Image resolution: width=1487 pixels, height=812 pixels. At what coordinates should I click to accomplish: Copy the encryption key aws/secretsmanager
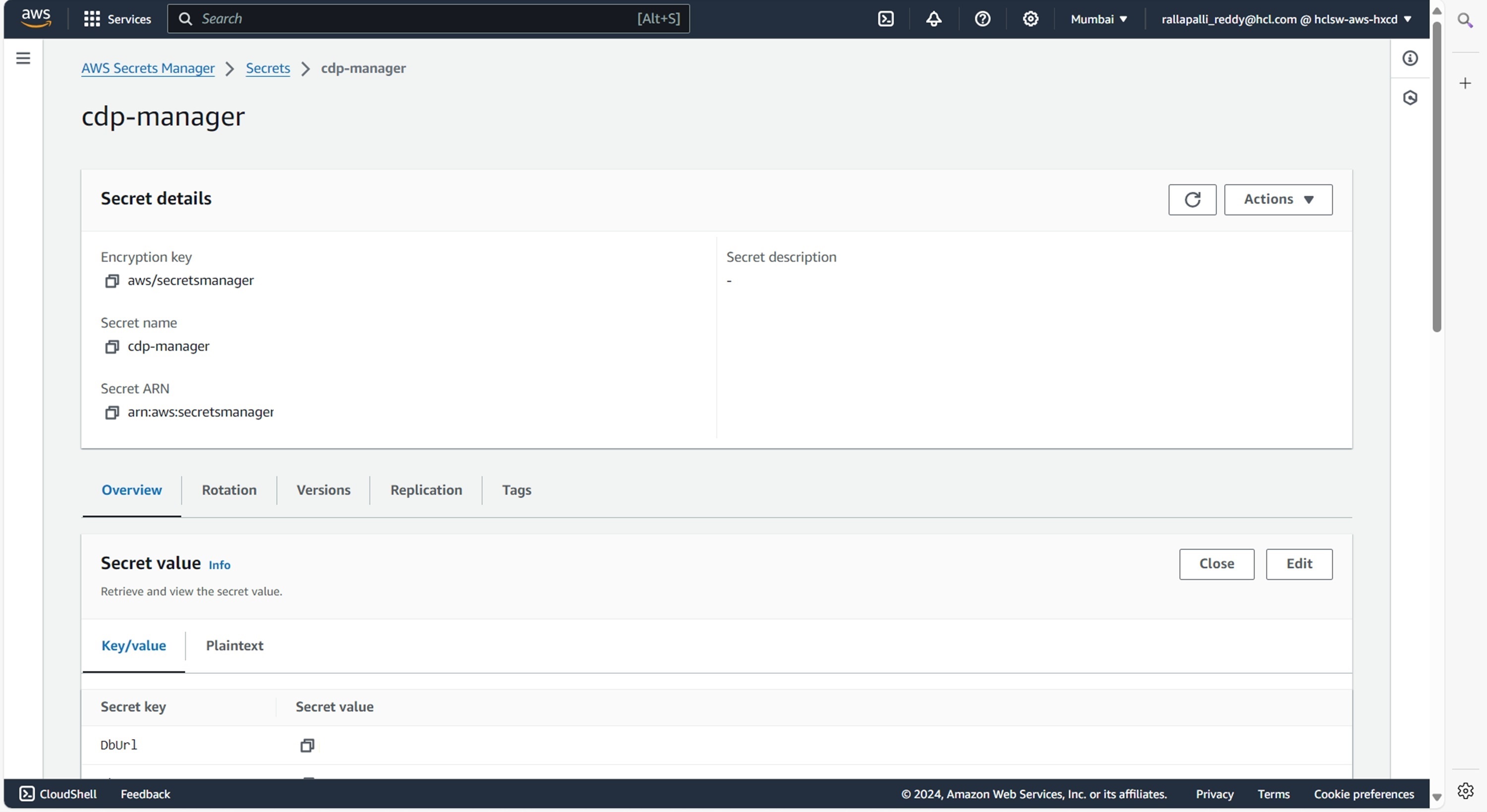click(112, 281)
